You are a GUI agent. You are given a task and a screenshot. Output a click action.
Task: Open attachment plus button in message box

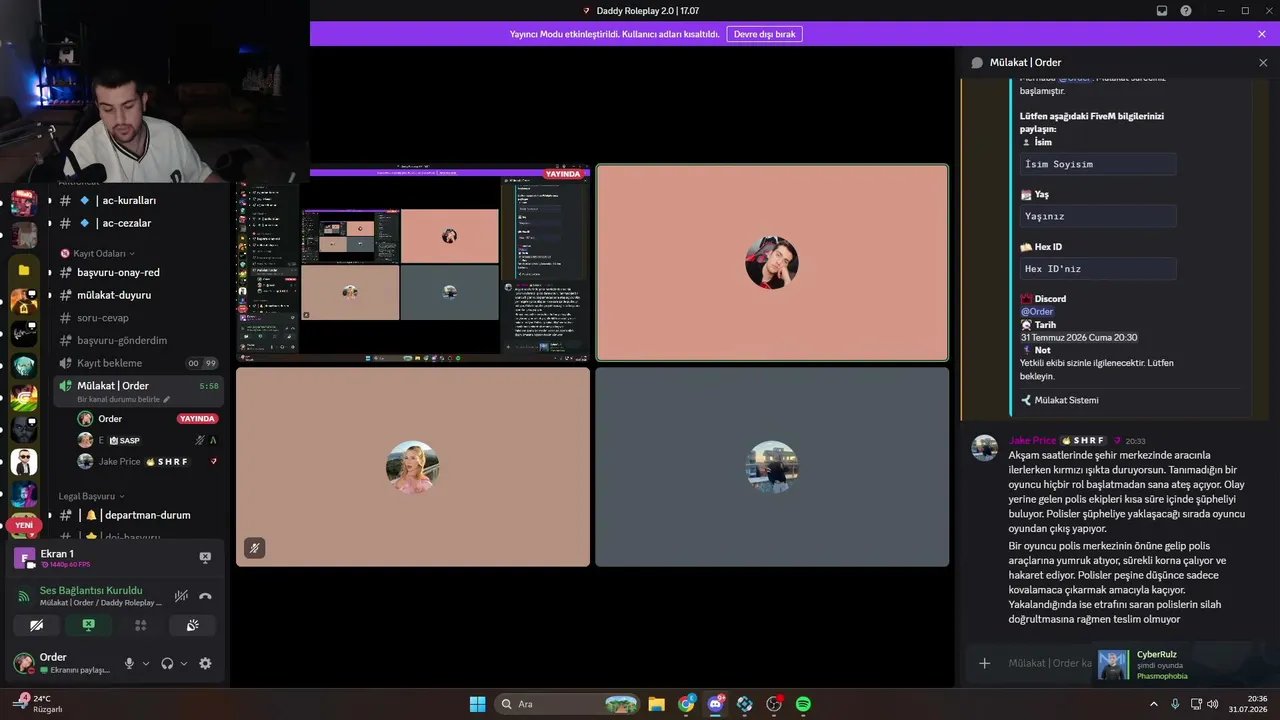click(985, 663)
